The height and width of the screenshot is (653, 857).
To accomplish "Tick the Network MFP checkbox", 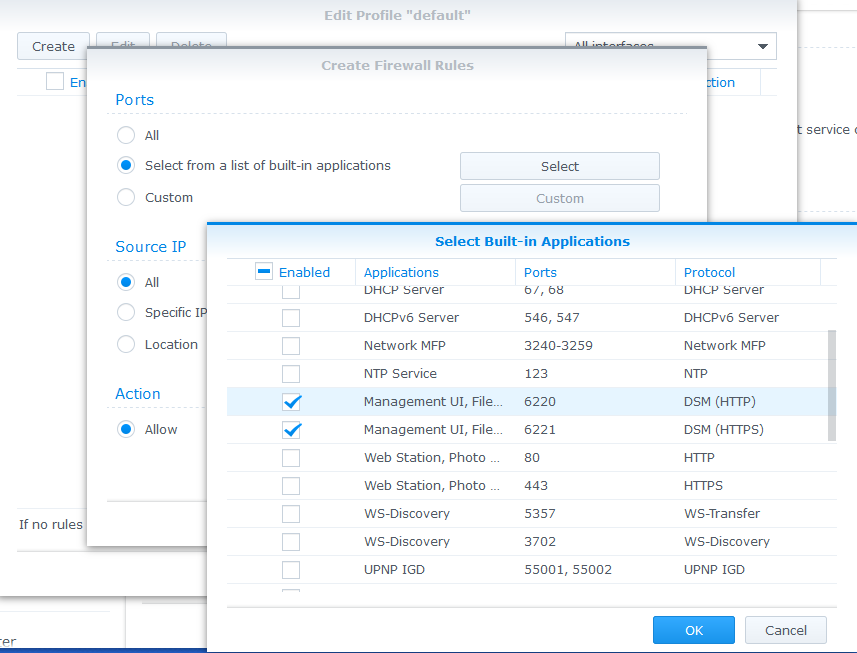I will (291, 346).
